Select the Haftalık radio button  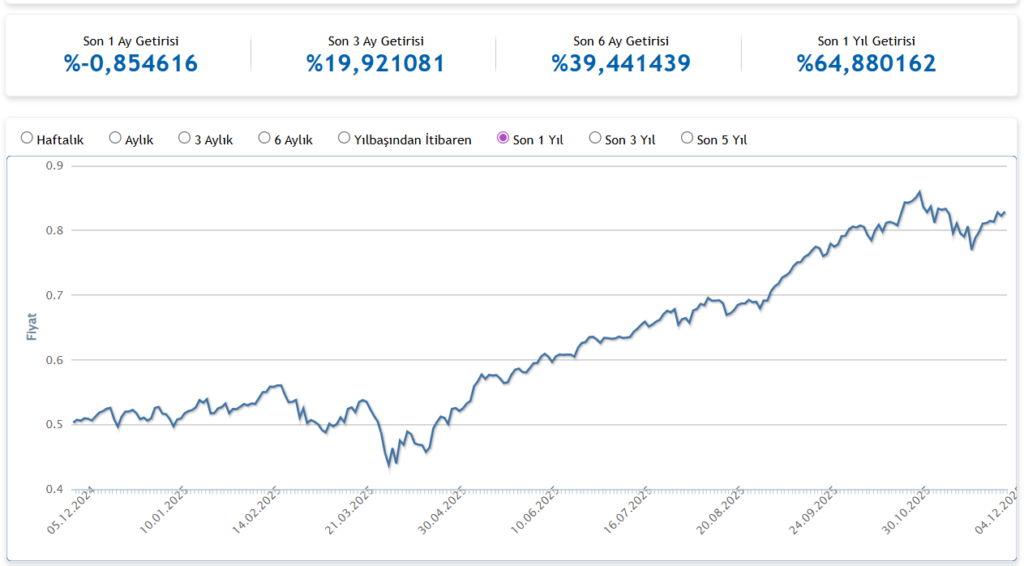pyautogui.click(x=27, y=139)
